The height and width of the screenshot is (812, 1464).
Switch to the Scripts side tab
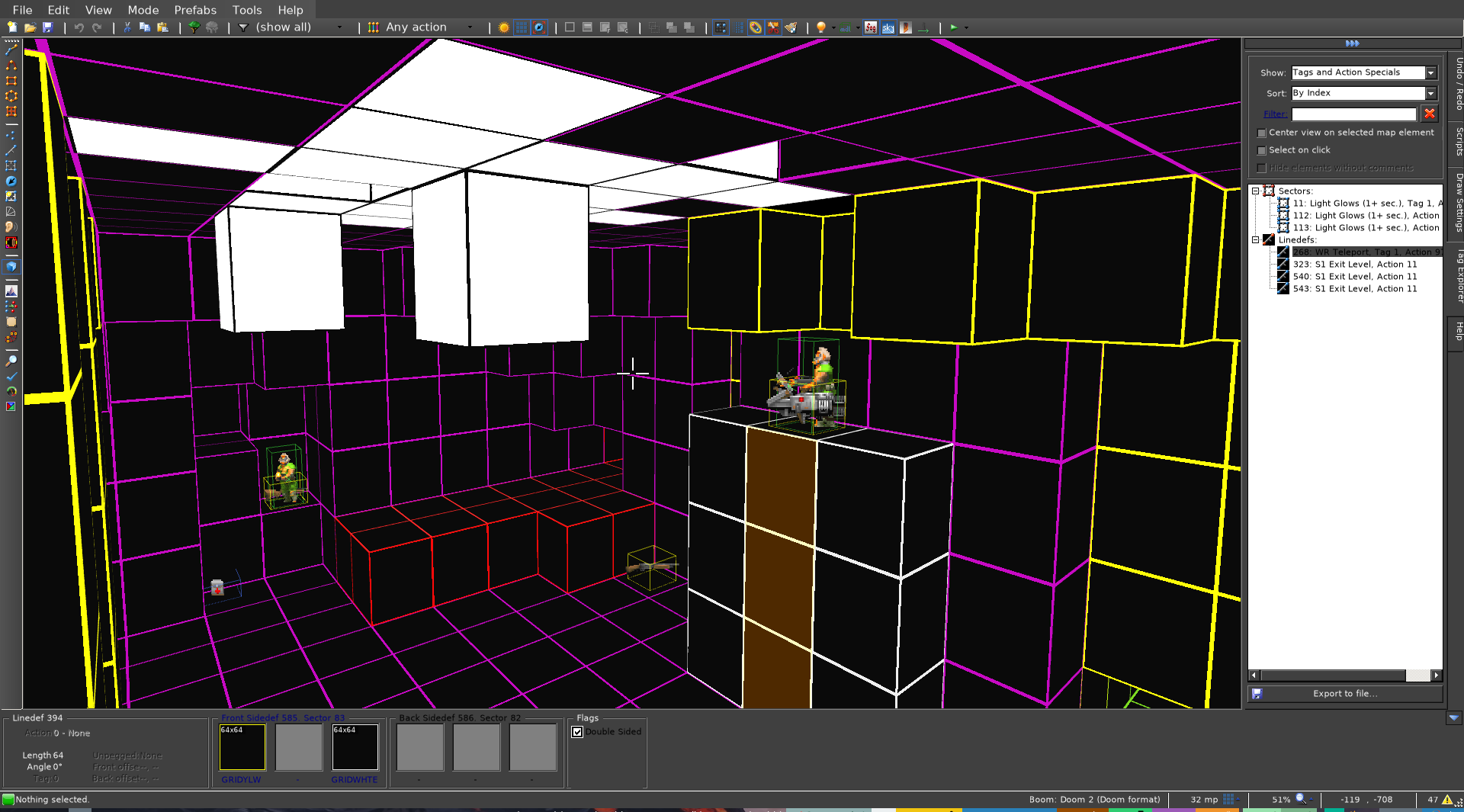[x=1458, y=142]
